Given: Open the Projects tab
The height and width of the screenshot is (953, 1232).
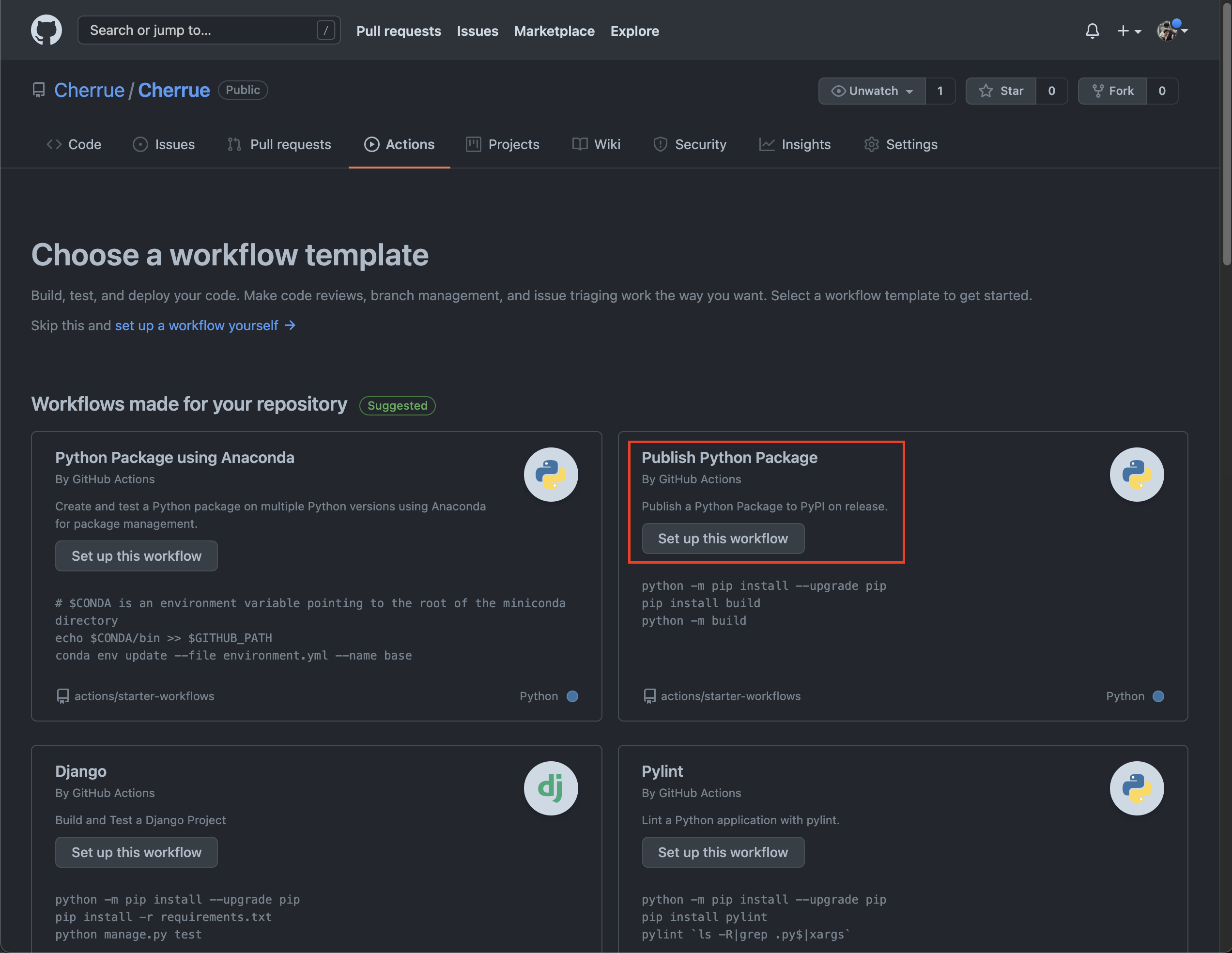Looking at the screenshot, I should pos(503,144).
